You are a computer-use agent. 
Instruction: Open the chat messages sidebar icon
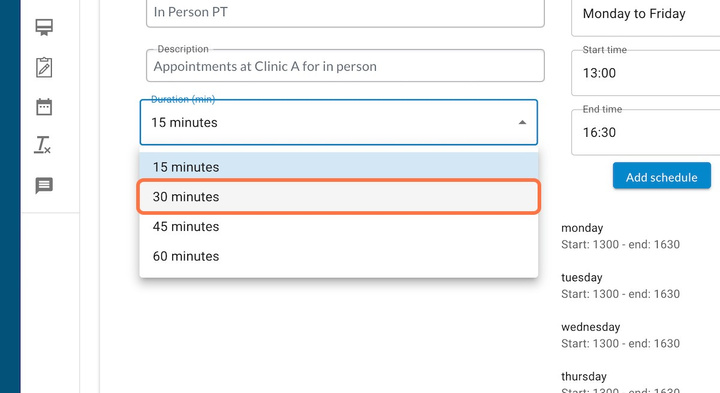(44, 185)
